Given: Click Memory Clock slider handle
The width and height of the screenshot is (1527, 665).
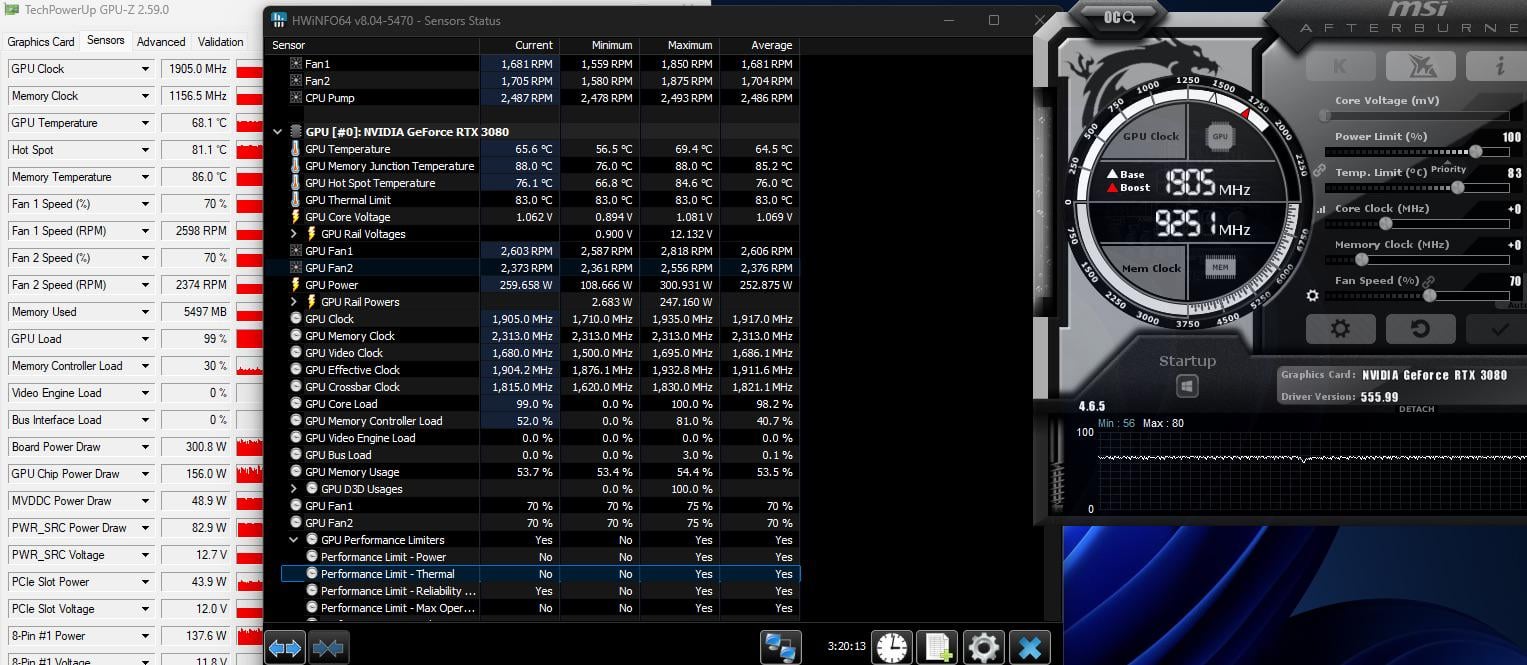Looking at the screenshot, I should tap(1361, 259).
